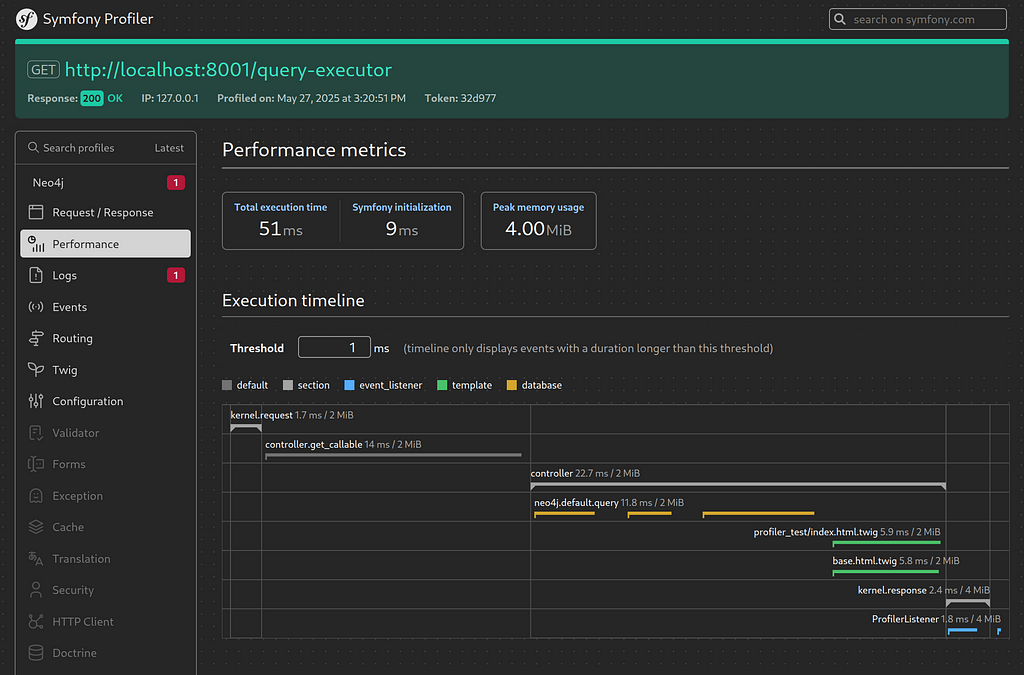Open the Request / Response panel
Screen dimensions: 1024x675
pyautogui.click(x=105, y=212)
